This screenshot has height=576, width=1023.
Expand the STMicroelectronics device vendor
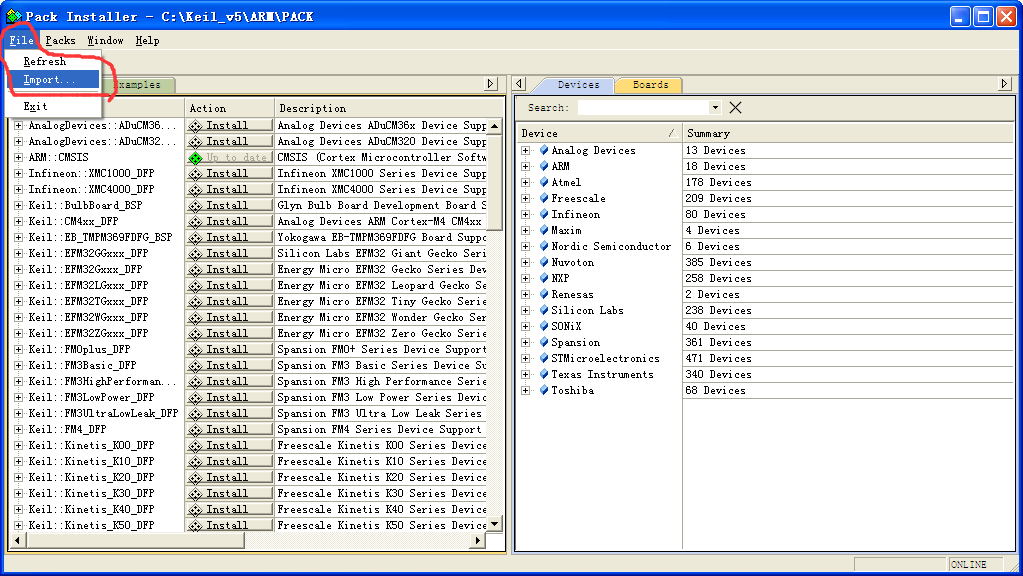tap(526, 358)
